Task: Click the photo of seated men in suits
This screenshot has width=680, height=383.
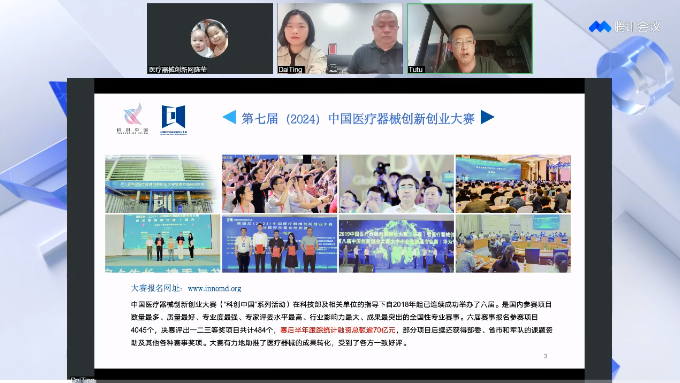Action: click(396, 184)
